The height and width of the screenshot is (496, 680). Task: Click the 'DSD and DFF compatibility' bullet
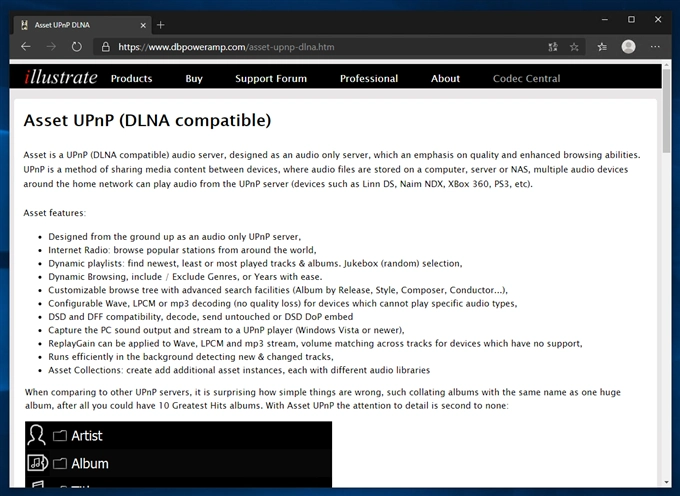pyautogui.click(x=201, y=317)
